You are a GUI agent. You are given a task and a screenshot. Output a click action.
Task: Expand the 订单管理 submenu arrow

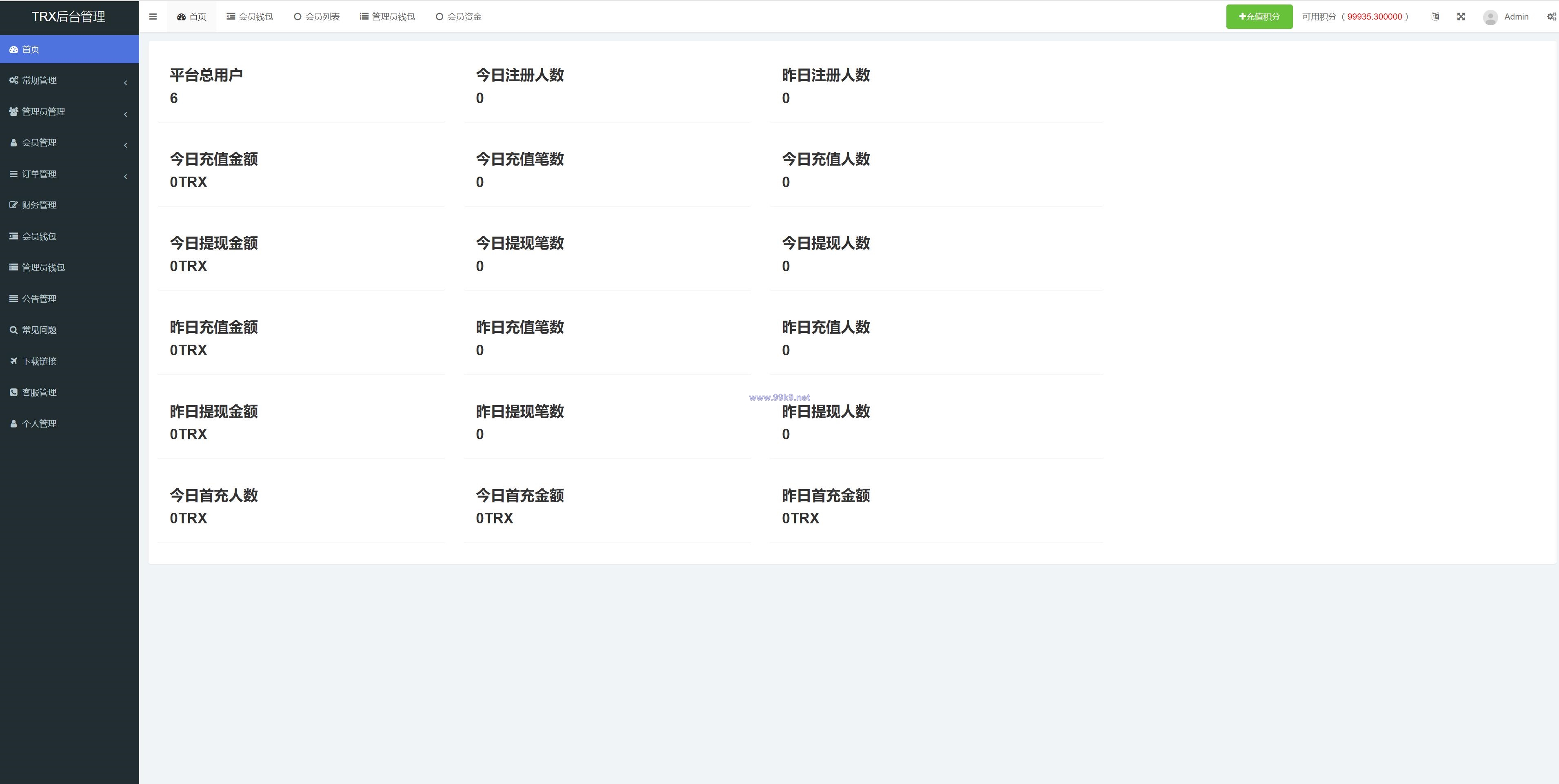click(125, 177)
